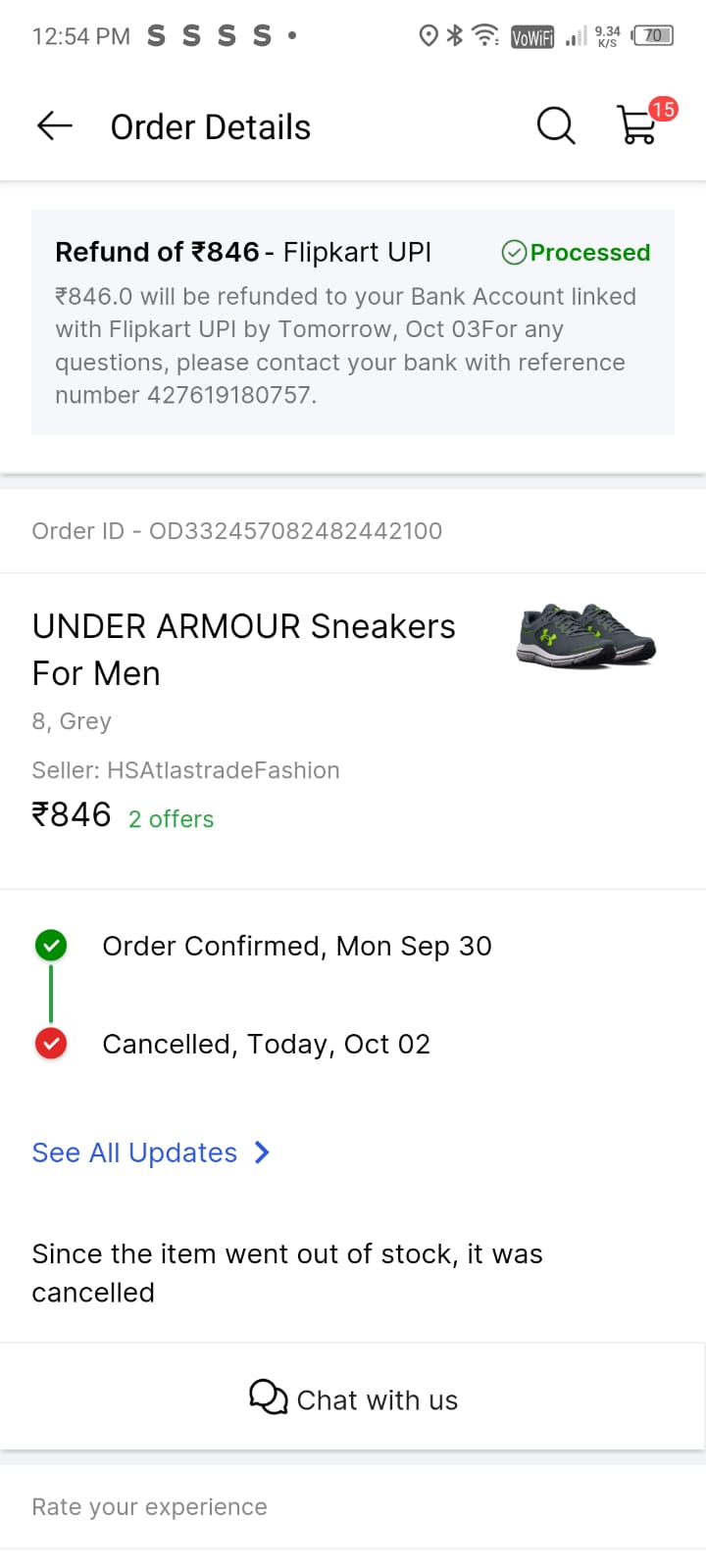Image resolution: width=706 pixels, height=1568 pixels.
Task: Open search with the magnifier icon
Action: [555, 125]
